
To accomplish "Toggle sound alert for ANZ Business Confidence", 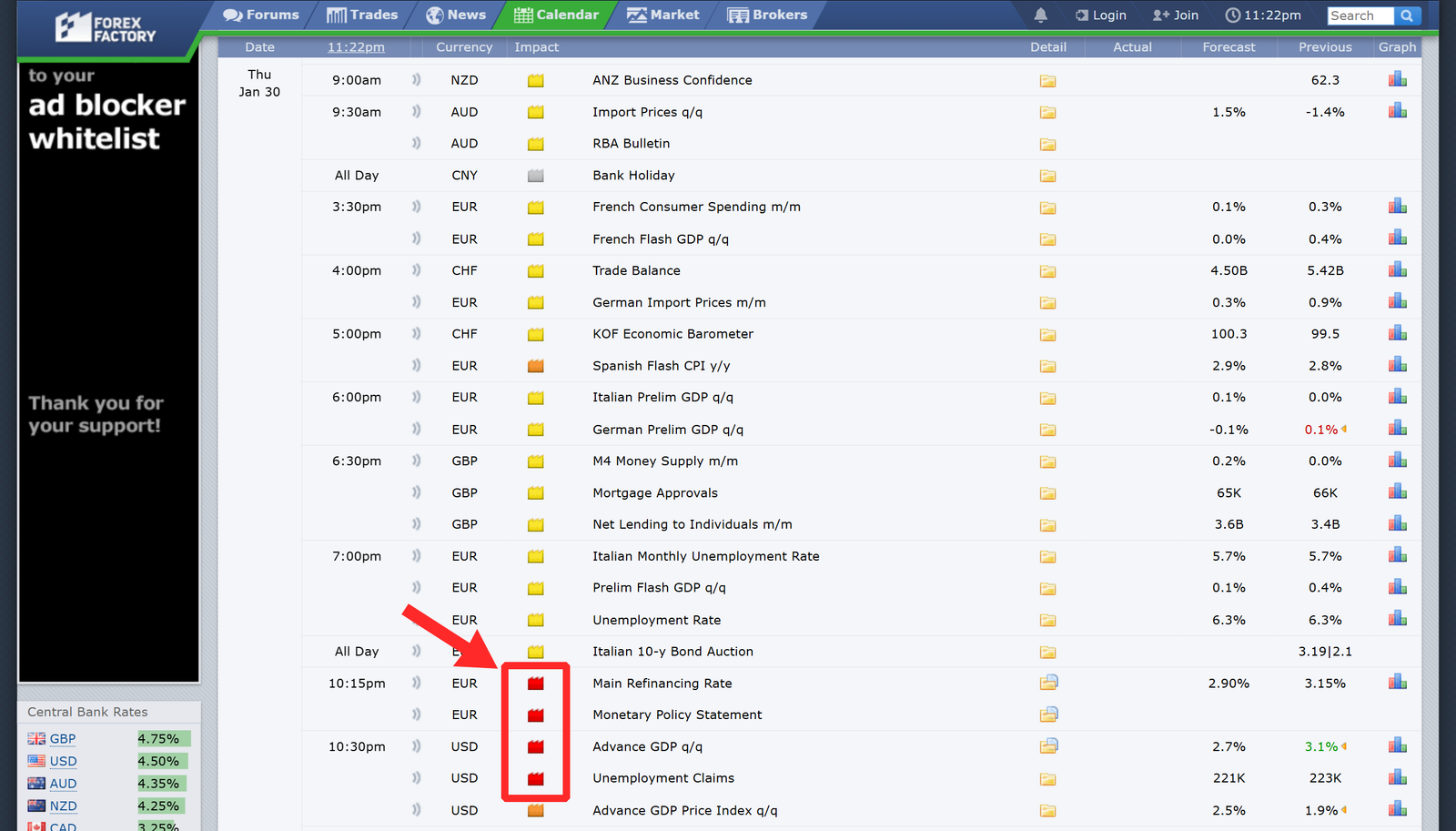I will (x=416, y=79).
